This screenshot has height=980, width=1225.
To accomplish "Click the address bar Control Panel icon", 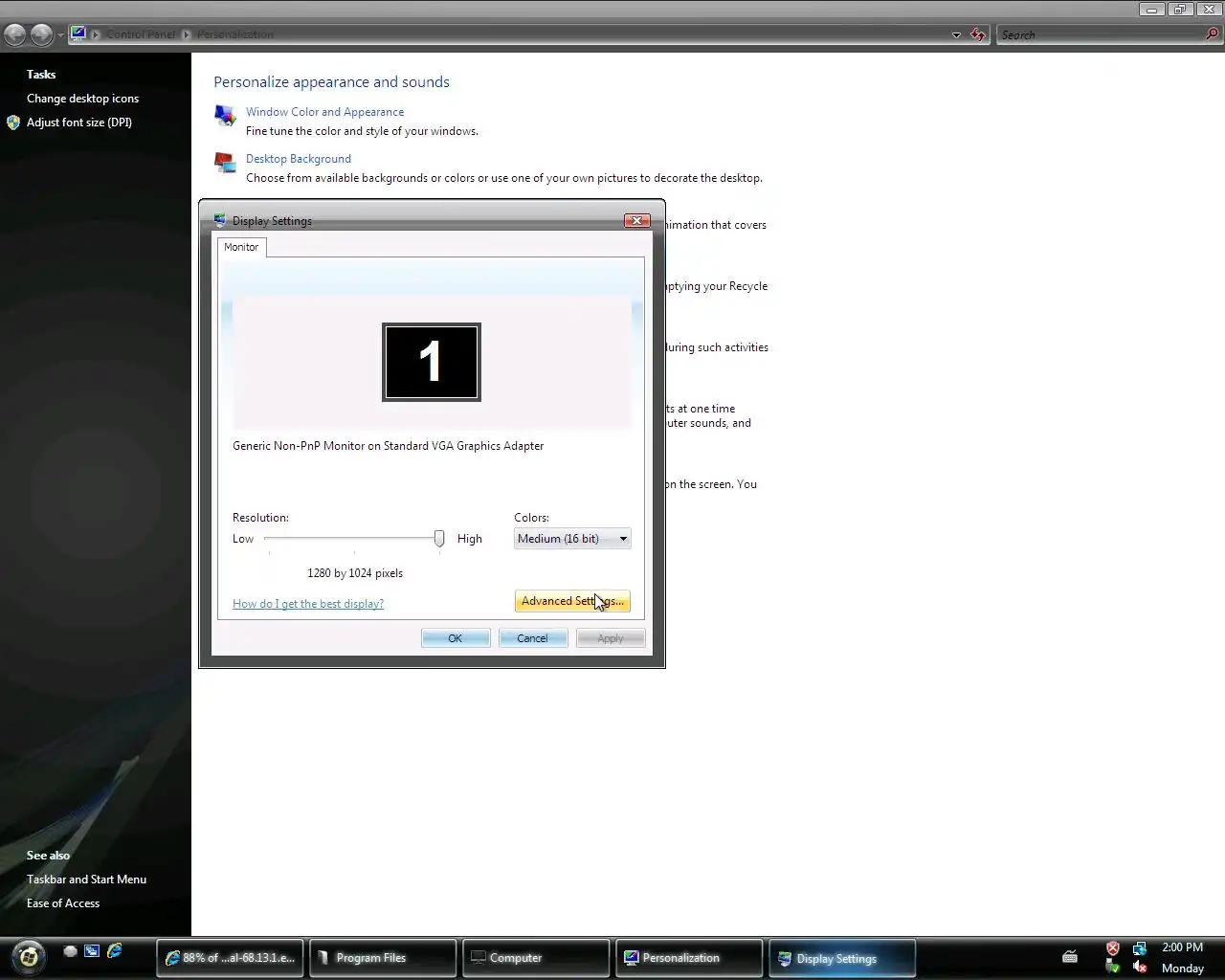I will [x=78, y=33].
